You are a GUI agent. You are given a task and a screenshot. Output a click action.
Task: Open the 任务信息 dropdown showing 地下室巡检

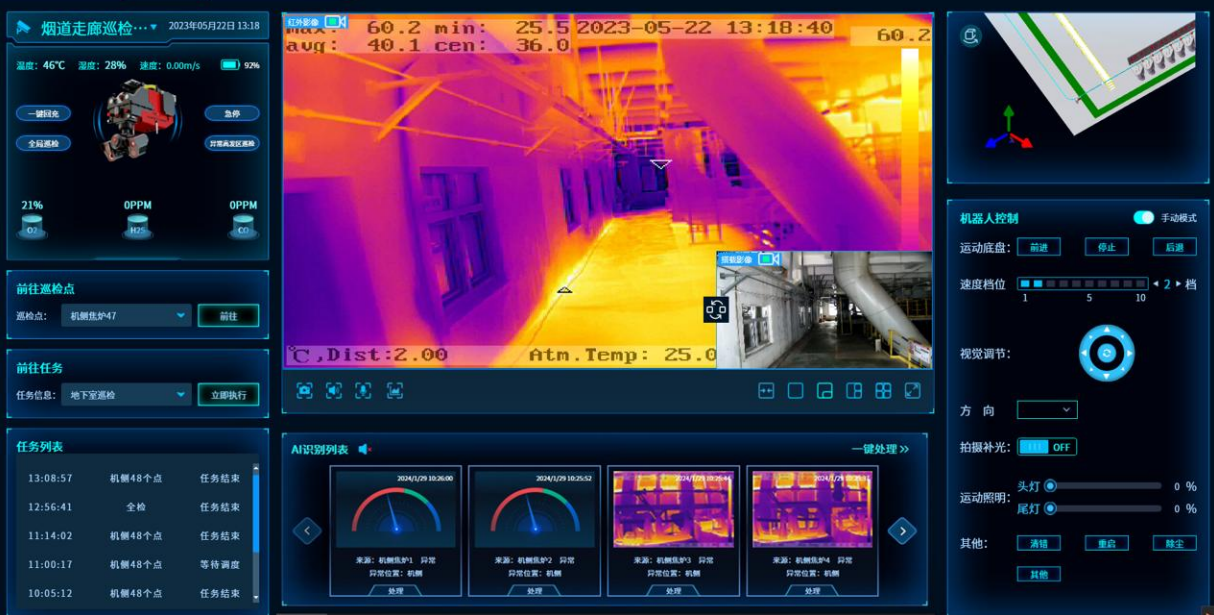point(125,395)
